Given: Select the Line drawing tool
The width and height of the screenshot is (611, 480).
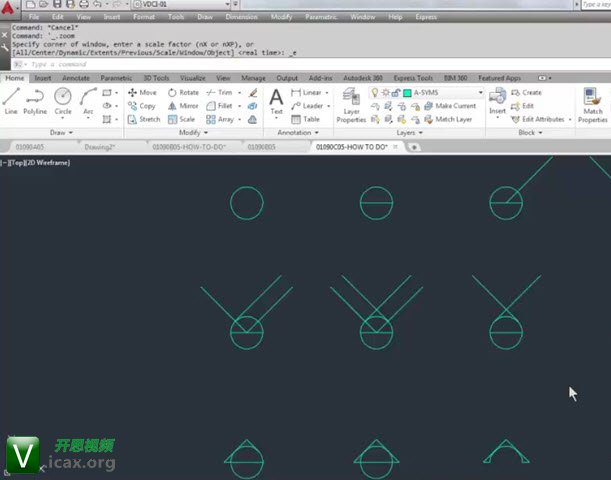Looking at the screenshot, I should (x=11, y=101).
